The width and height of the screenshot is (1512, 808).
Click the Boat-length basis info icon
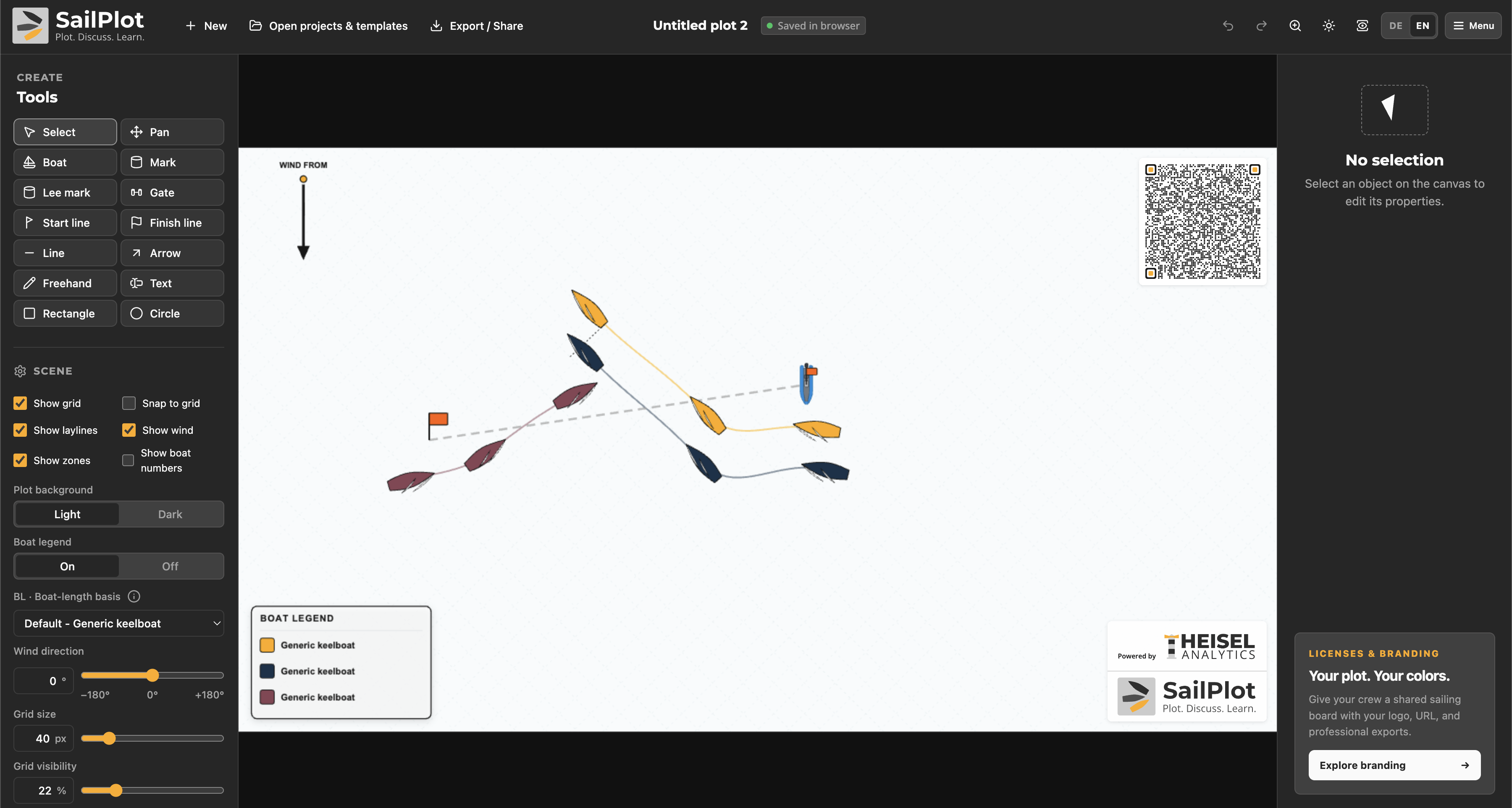coord(134,596)
